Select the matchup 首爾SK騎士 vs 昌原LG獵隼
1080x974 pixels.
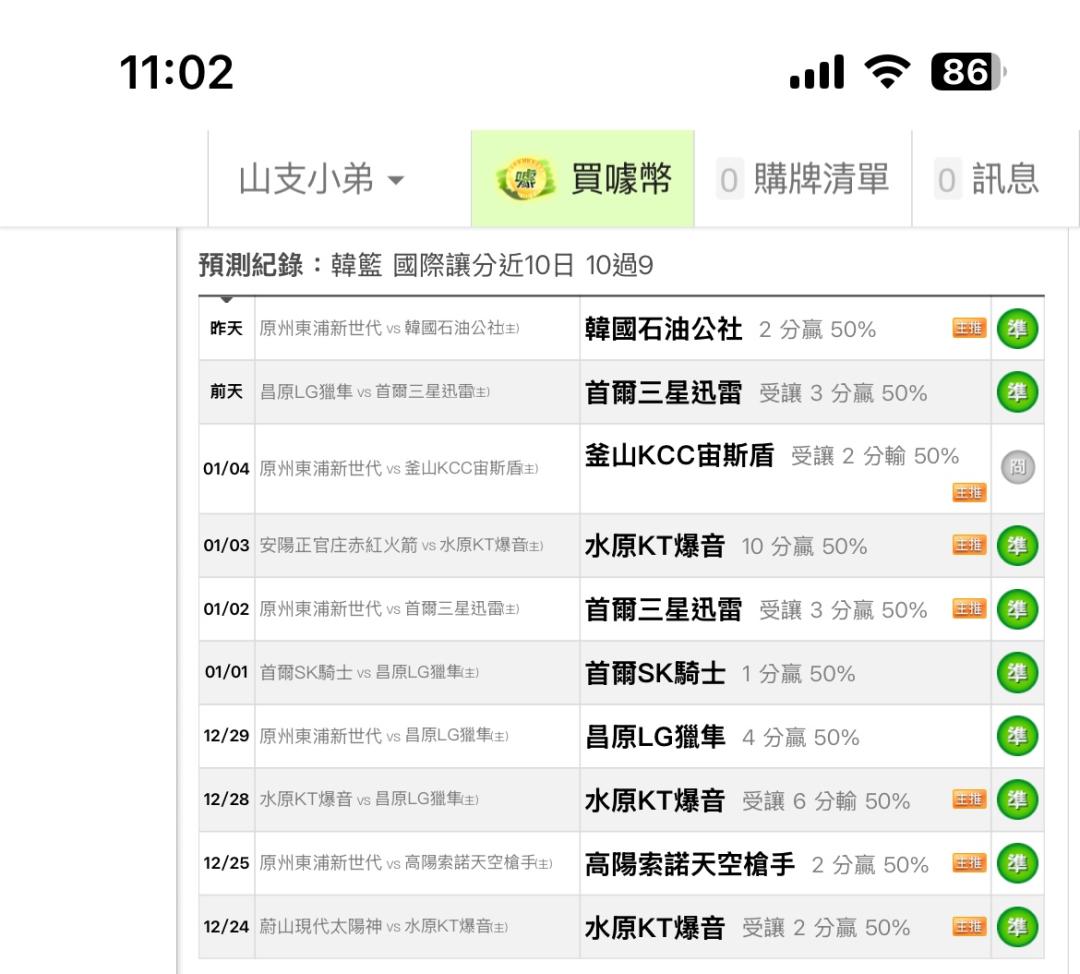tap(369, 672)
